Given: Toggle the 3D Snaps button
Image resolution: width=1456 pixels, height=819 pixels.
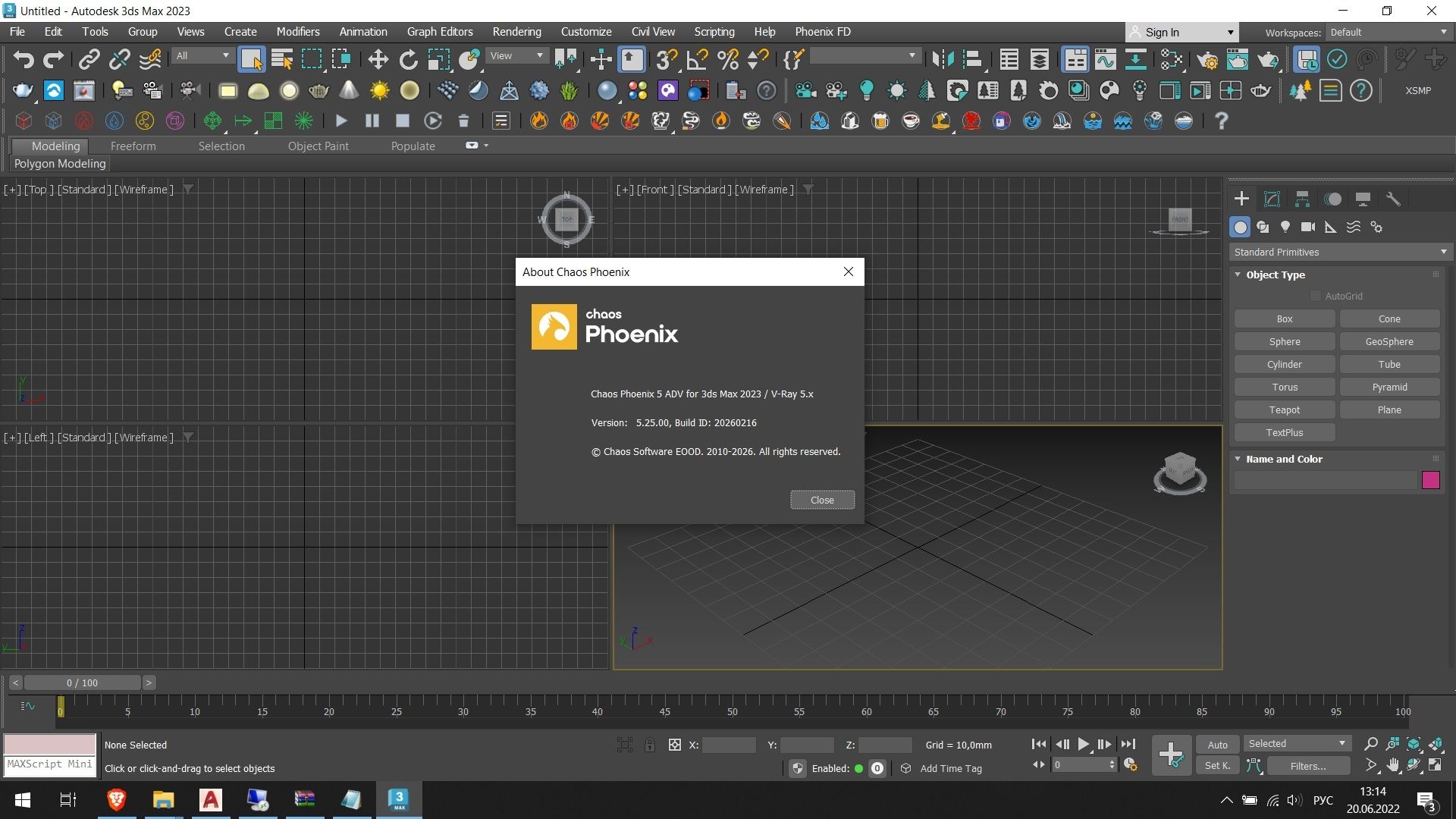Looking at the screenshot, I should pyautogui.click(x=667, y=59).
